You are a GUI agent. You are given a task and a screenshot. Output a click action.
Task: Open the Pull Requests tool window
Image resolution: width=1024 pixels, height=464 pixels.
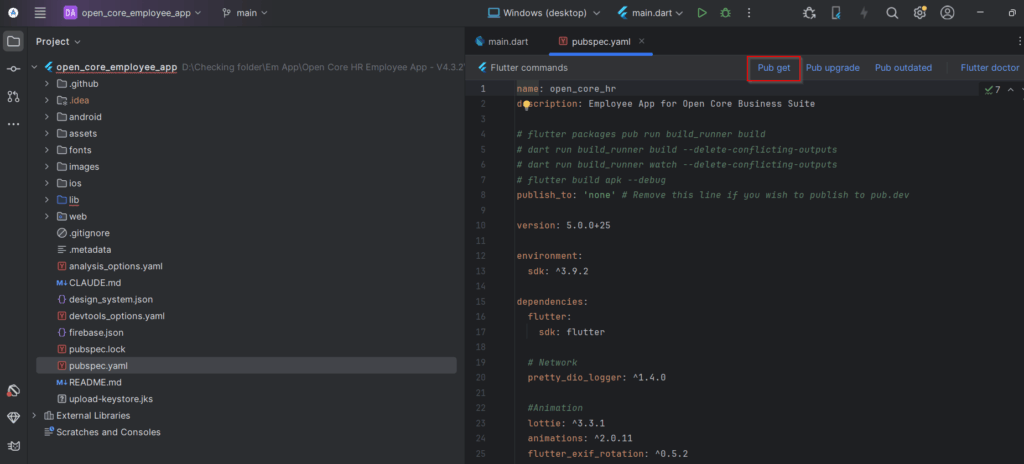click(x=13, y=96)
